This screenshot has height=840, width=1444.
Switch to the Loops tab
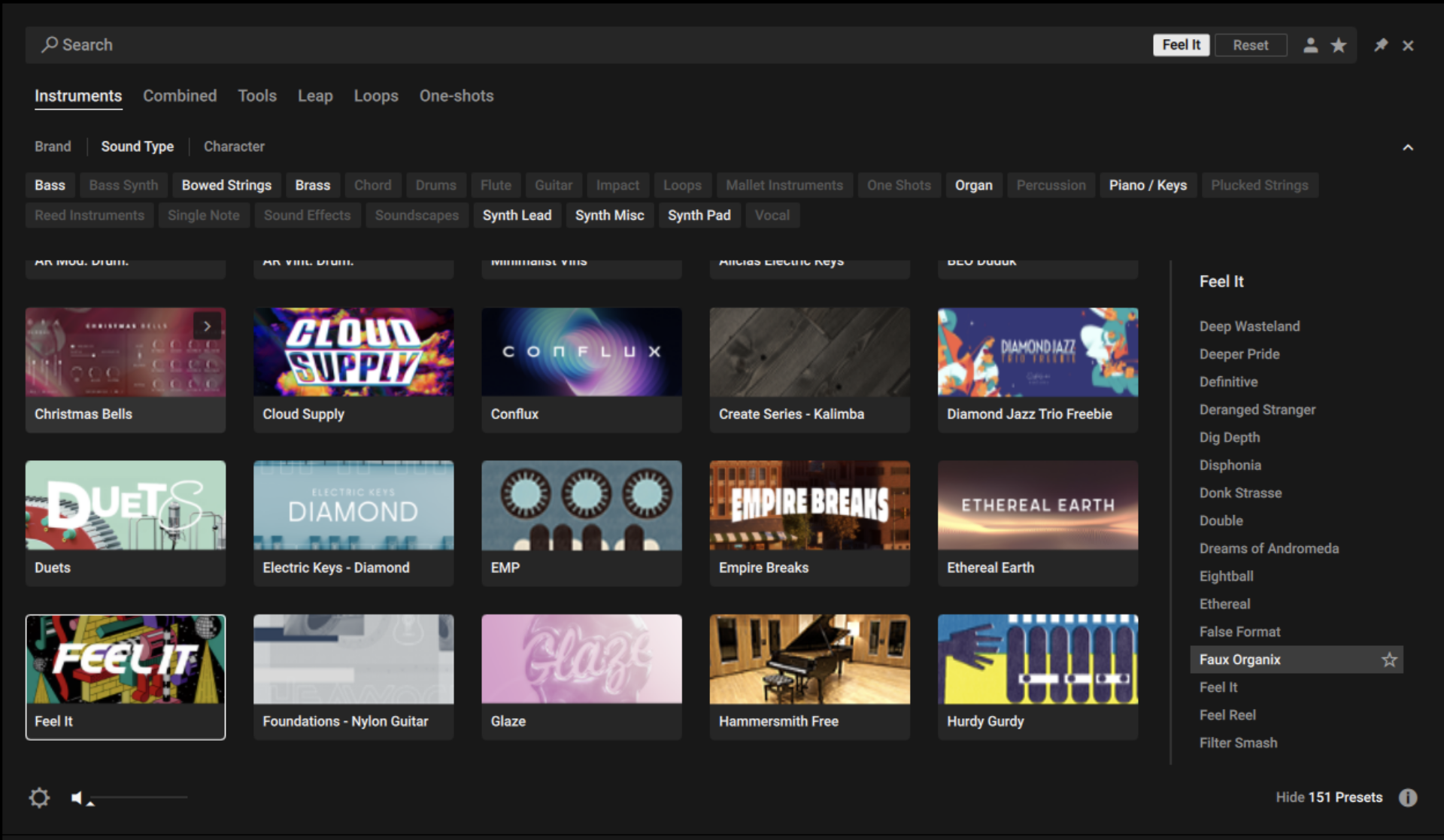(x=376, y=96)
